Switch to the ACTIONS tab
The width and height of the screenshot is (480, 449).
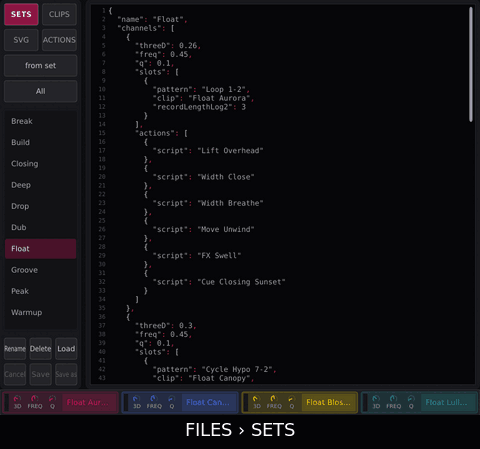coord(59,40)
